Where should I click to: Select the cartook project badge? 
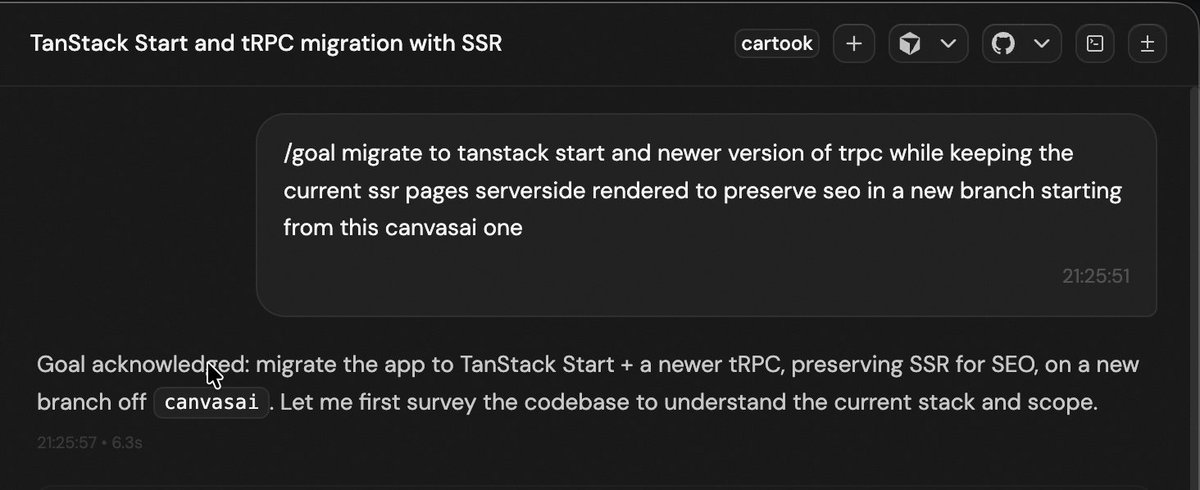click(x=777, y=44)
